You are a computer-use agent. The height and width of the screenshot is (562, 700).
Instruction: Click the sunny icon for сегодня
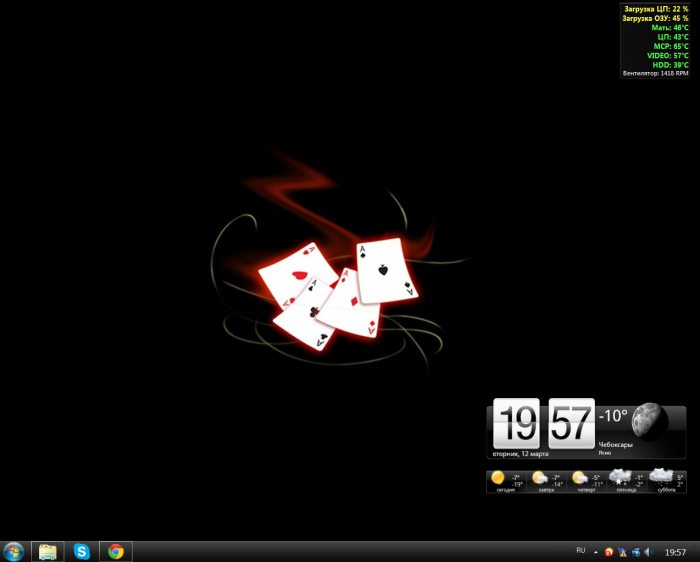[497, 478]
